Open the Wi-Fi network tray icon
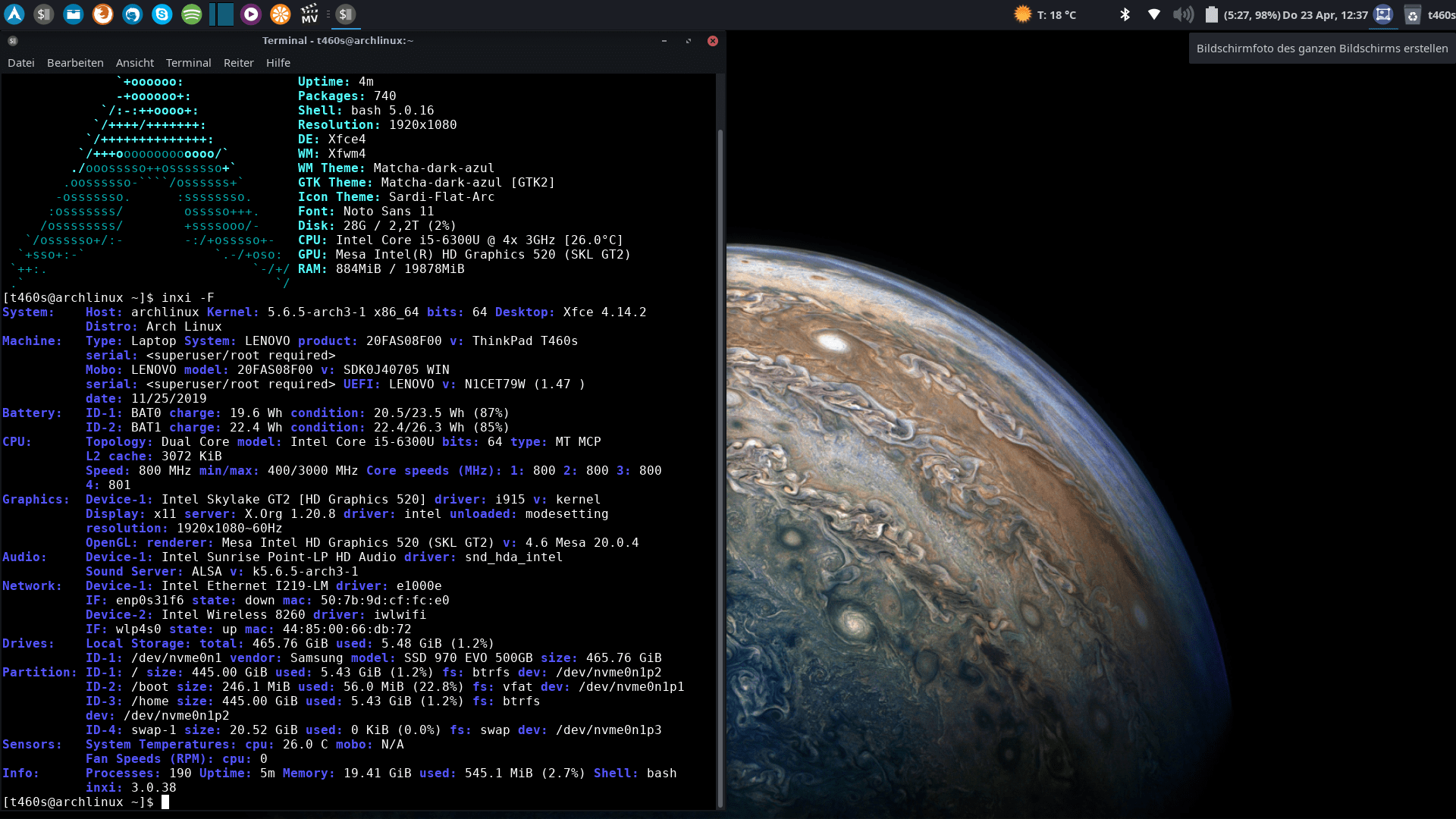Screen dimensions: 1456x819 pos(1154,14)
